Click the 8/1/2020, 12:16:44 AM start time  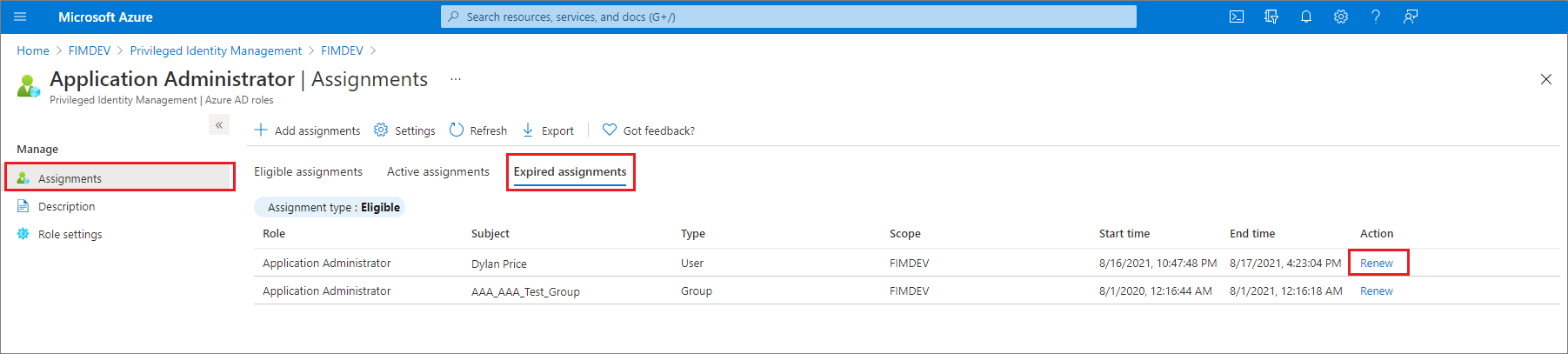click(x=1156, y=291)
